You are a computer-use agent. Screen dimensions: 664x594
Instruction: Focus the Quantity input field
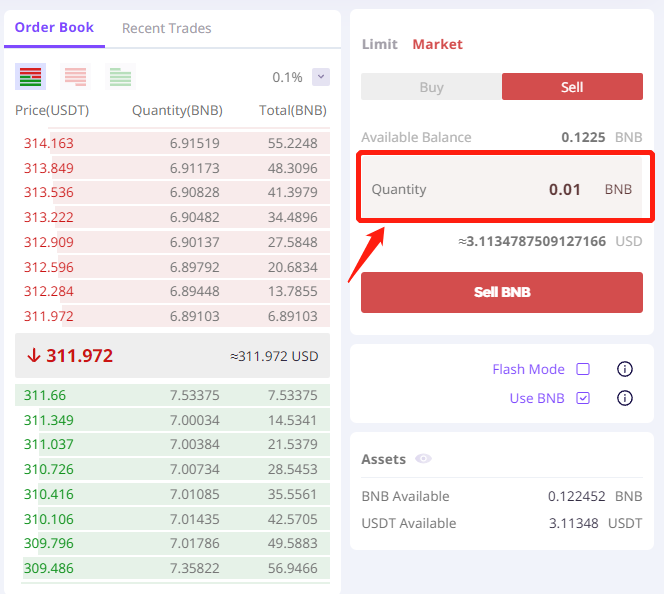pos(502,189)
